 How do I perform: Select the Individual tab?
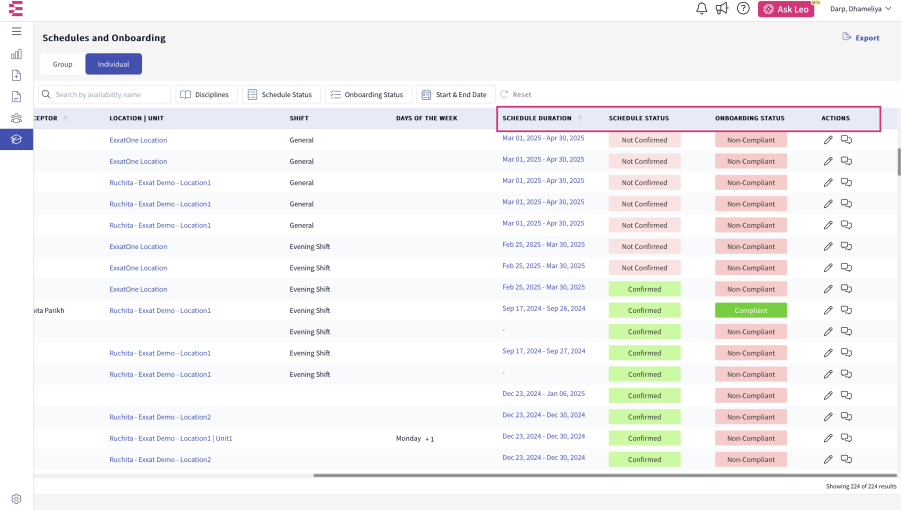[x=113, y=64]
